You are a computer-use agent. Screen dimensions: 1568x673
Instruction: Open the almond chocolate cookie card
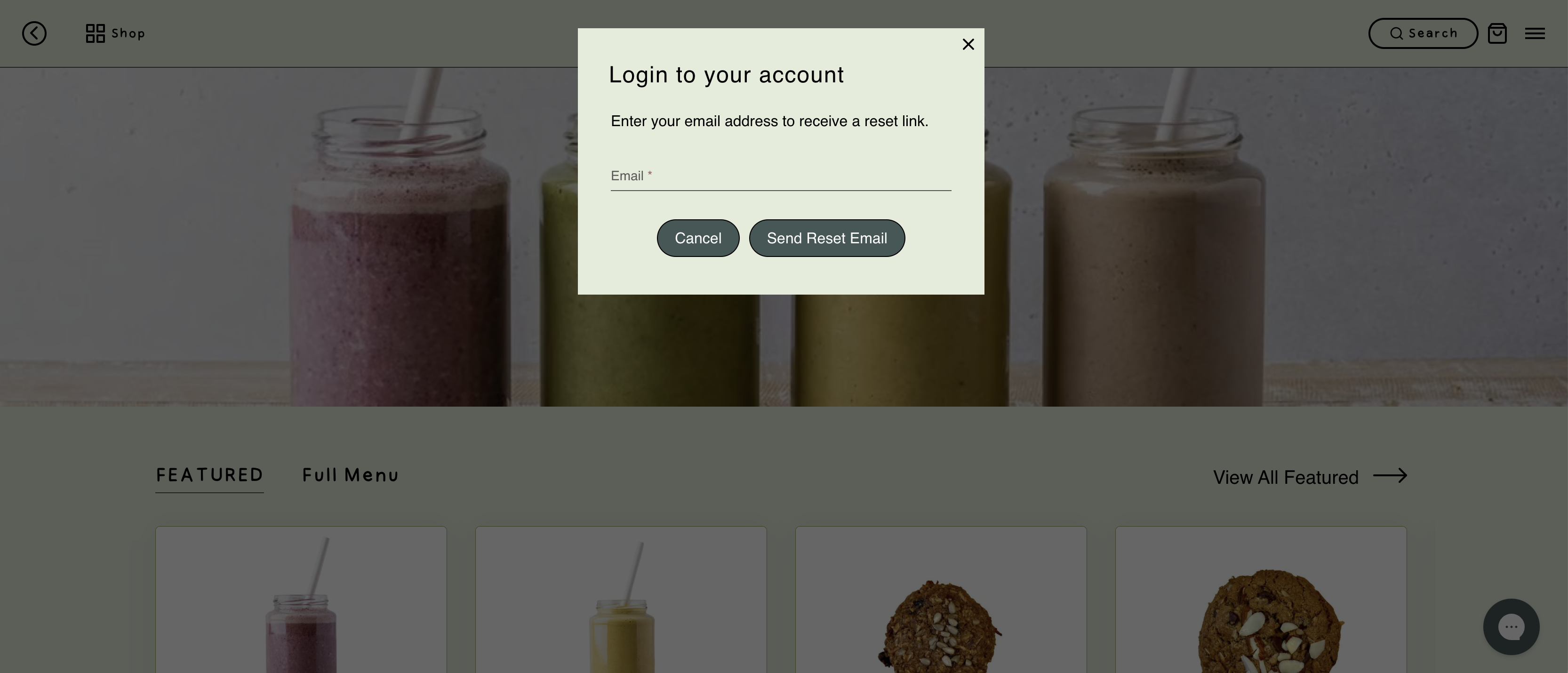pos(1261,600)
